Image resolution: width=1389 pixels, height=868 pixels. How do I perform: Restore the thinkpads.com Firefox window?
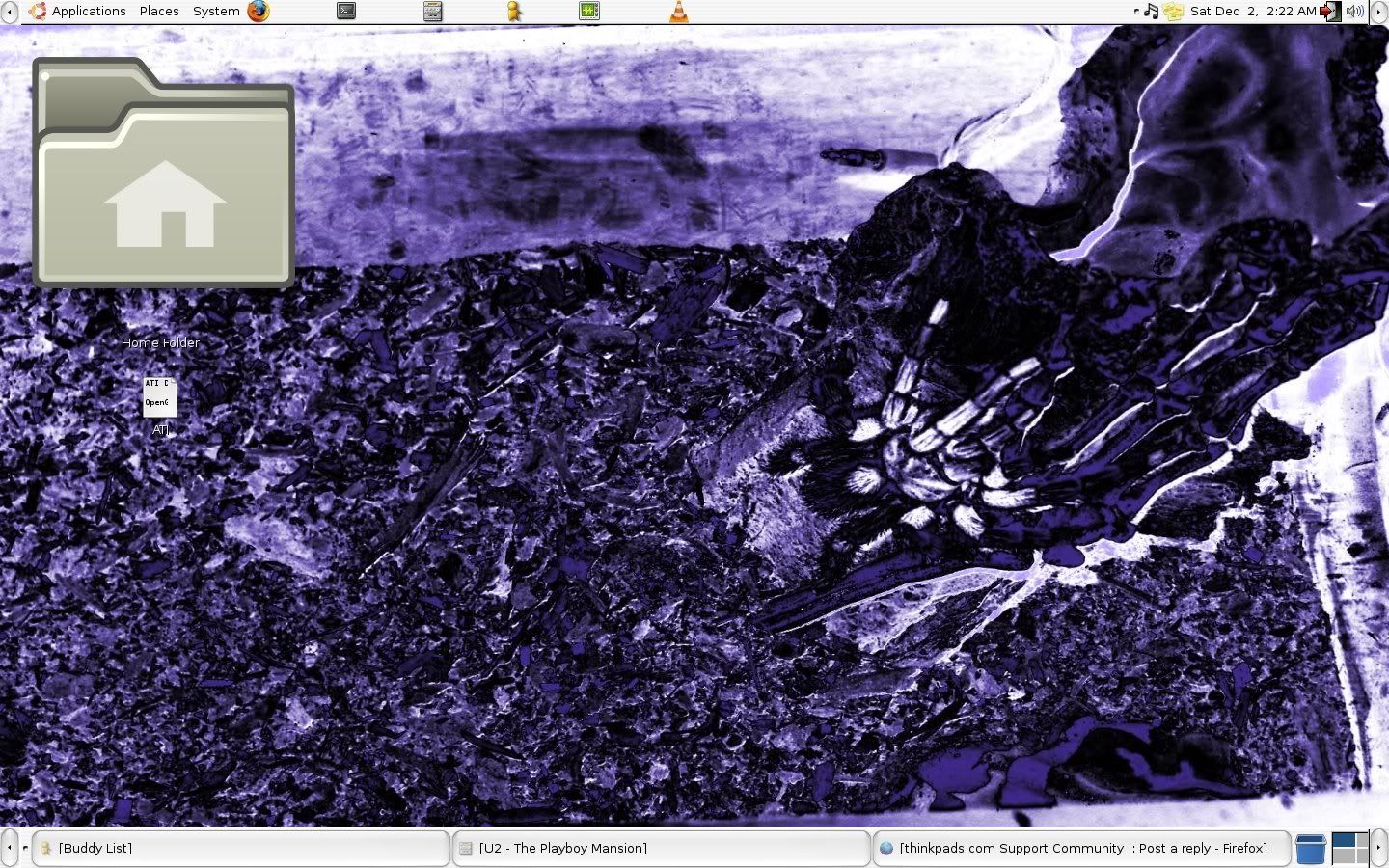tap(1080, 849)
